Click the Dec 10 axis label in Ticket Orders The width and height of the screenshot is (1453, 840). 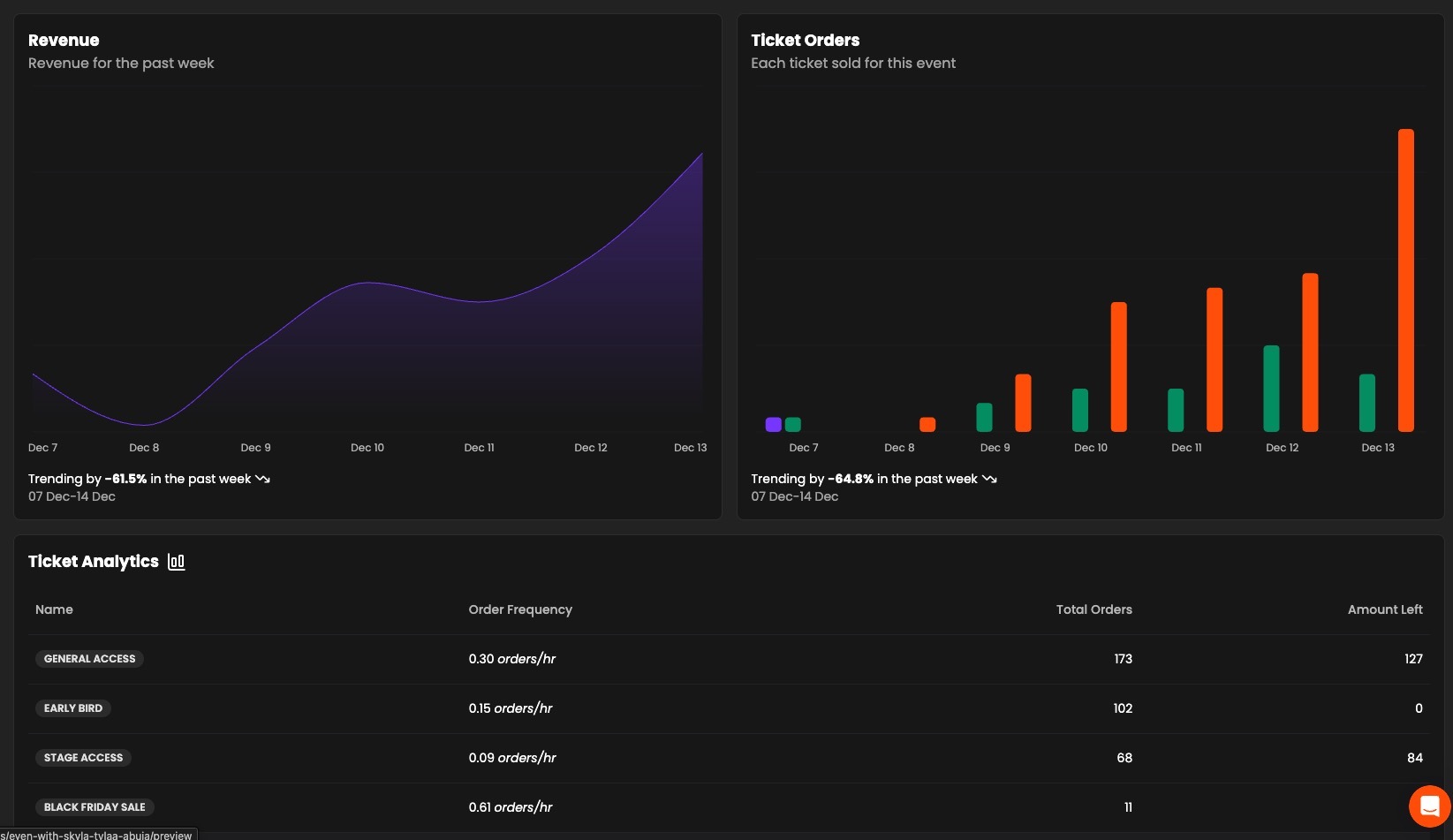[x=1090, y=448]
